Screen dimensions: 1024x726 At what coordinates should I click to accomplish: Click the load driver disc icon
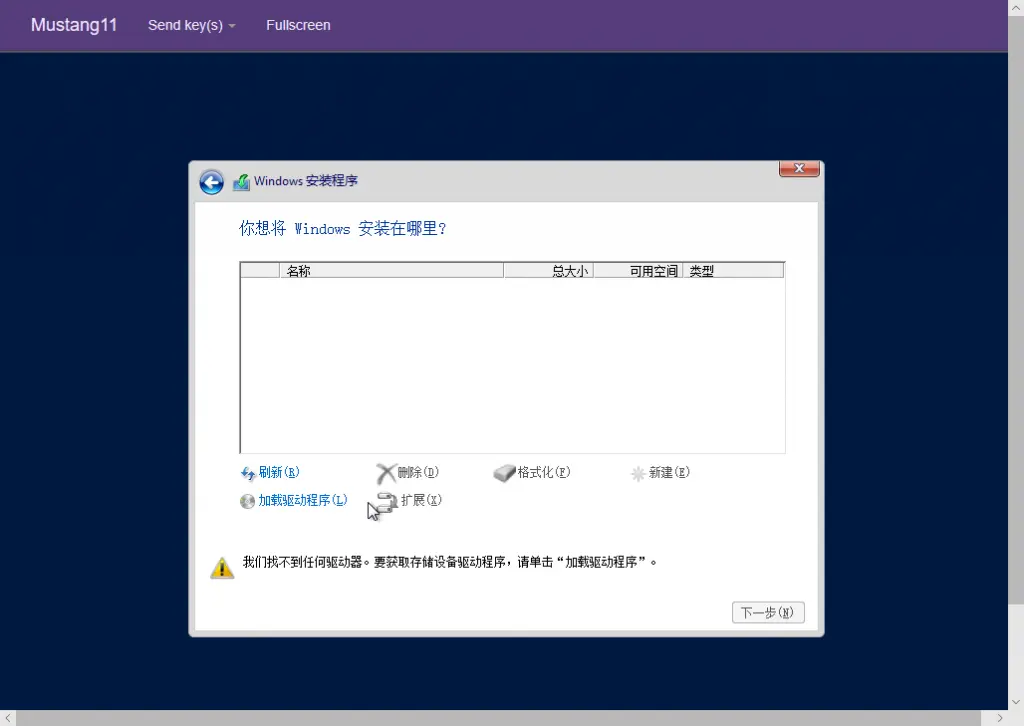coord(248,501)
